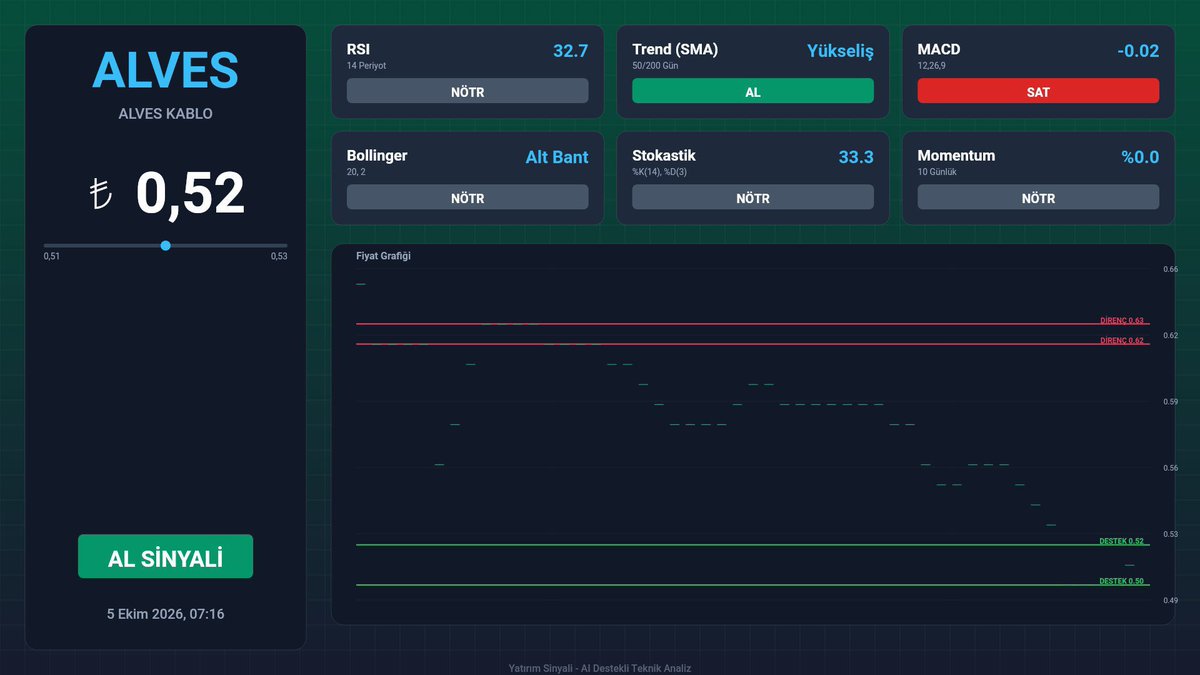Select the Trend (SMA) card title
This screenshot has height=675, width=1200.
[x=675, y=49]
